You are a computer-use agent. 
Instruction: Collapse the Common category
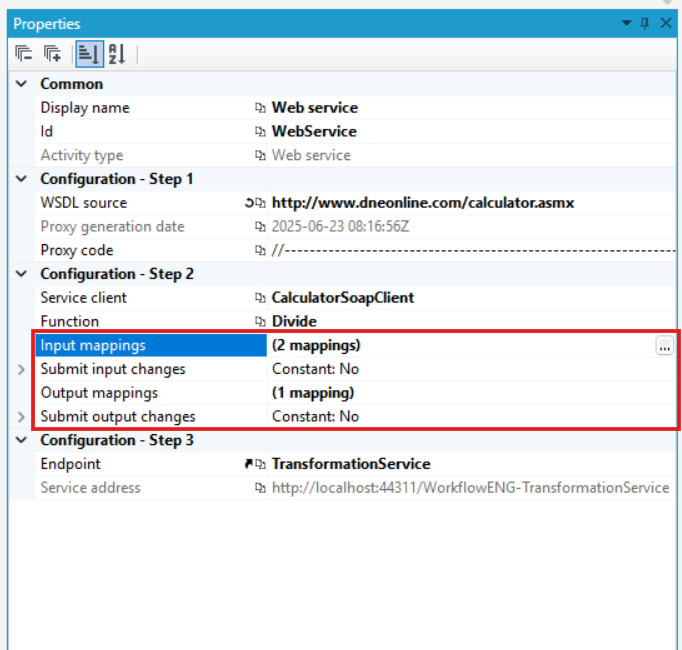[21, 84]
